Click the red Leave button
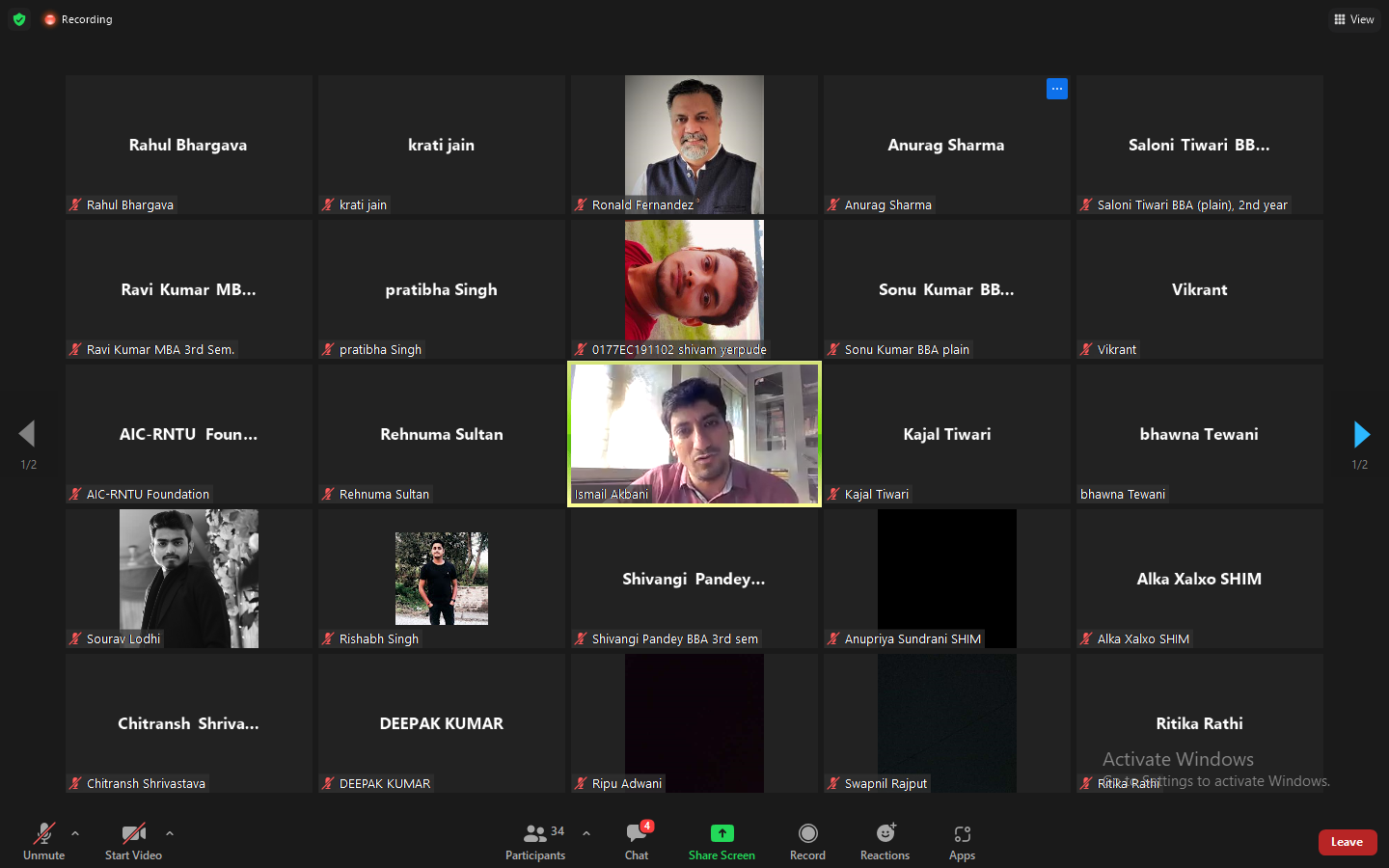The width and height of the screenshot is (1389, 868). click(x=1347, y=842)
